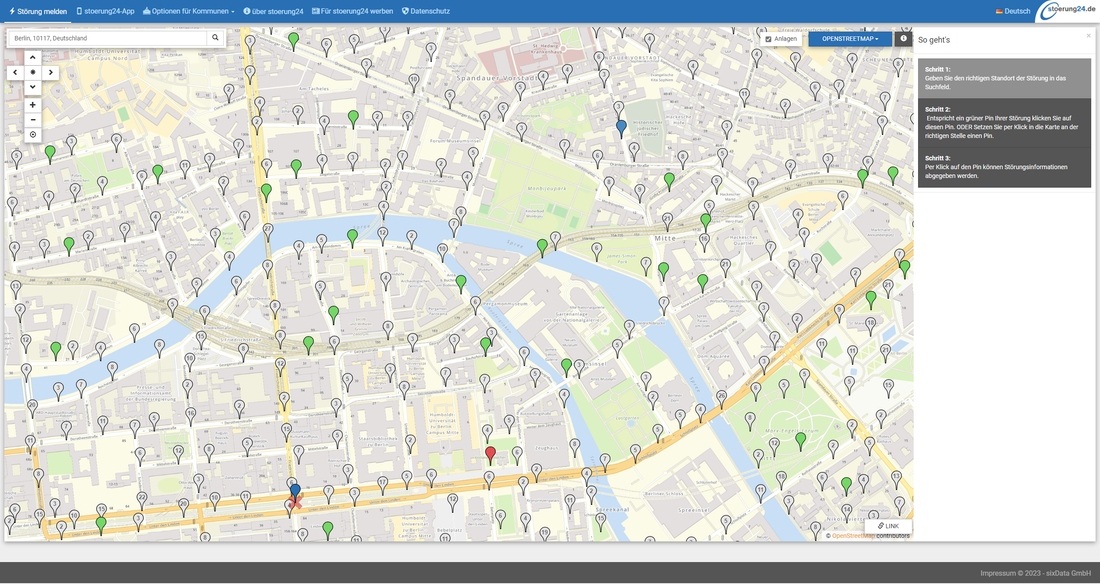This screenshot has width=1100, height=584.
Task: Select the Schritt 1 instruction box
Action: click(x=1004, y=78)
